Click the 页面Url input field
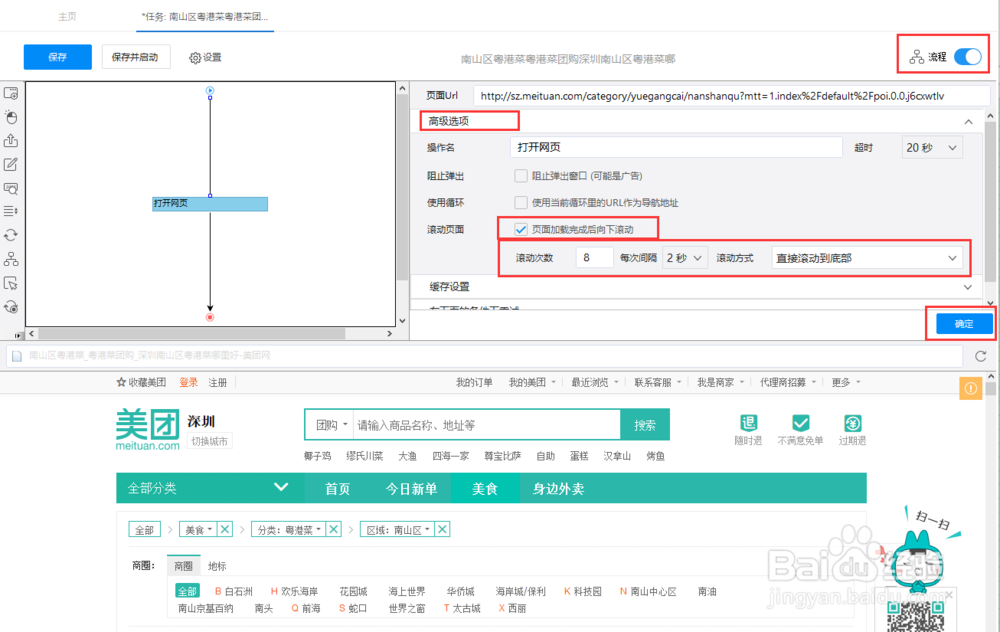Screen dimensions: 1000x632 732,96
